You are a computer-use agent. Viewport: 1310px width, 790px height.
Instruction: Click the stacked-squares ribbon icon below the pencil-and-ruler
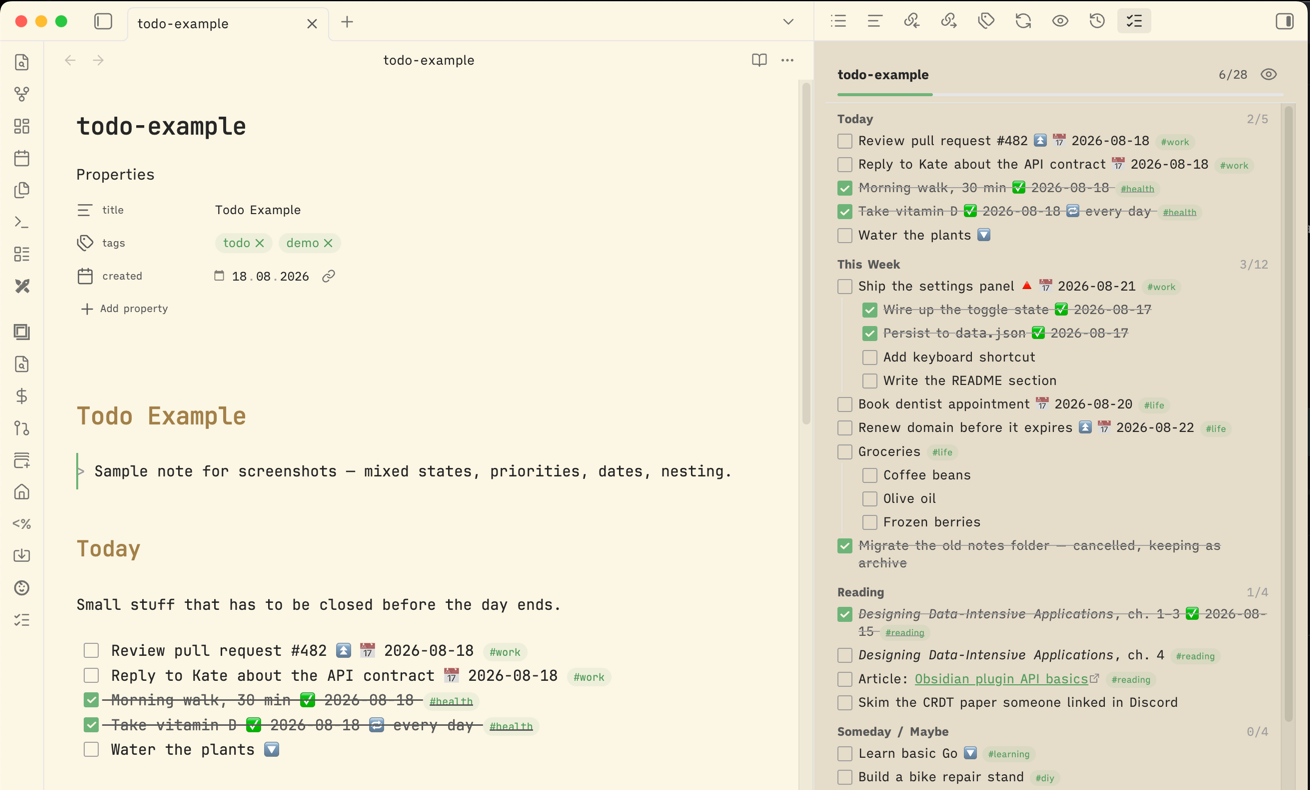click(22, 332)
